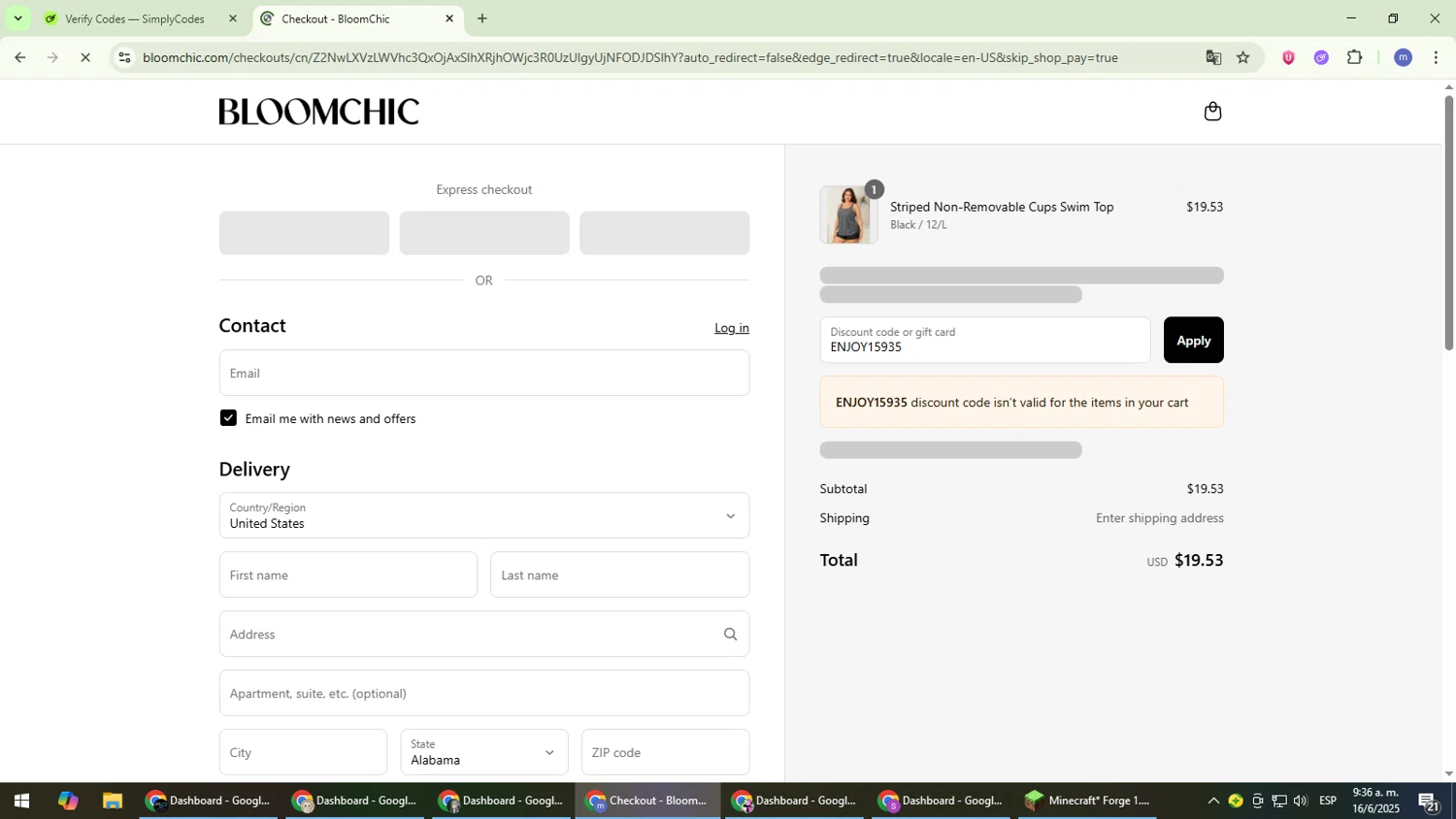Open the Windows Start menu
The height and width of the screenshot is (819, 1456).
[21, 802]
